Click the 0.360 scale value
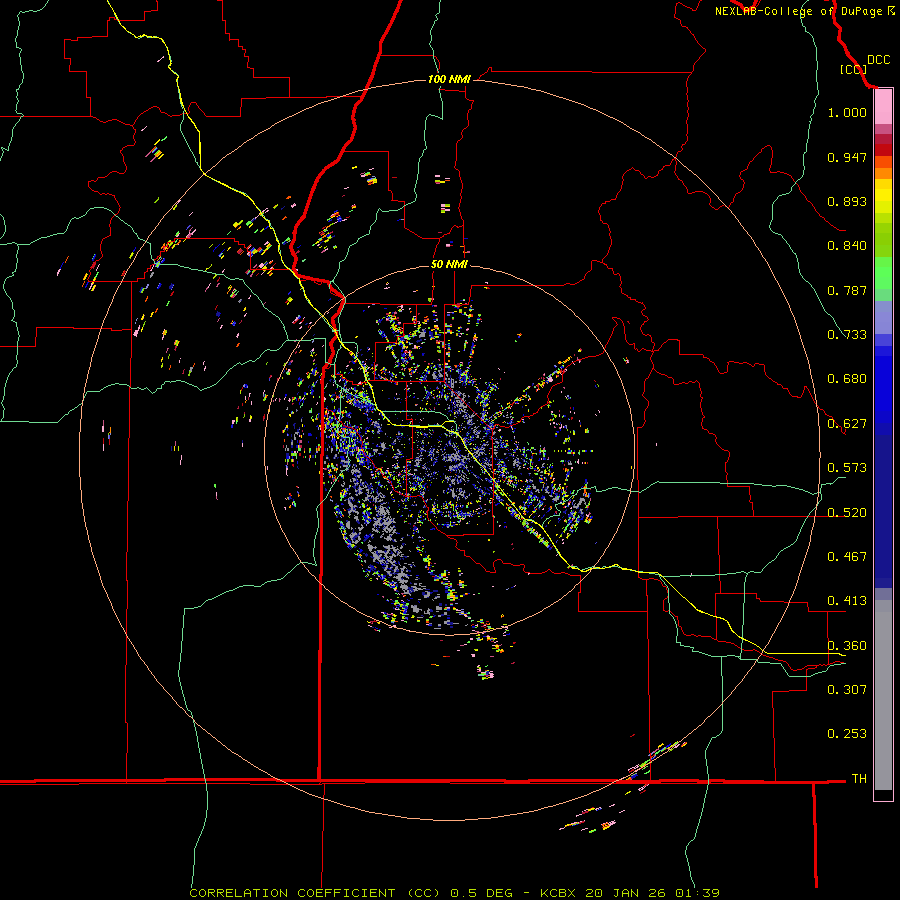 (847, 646)
